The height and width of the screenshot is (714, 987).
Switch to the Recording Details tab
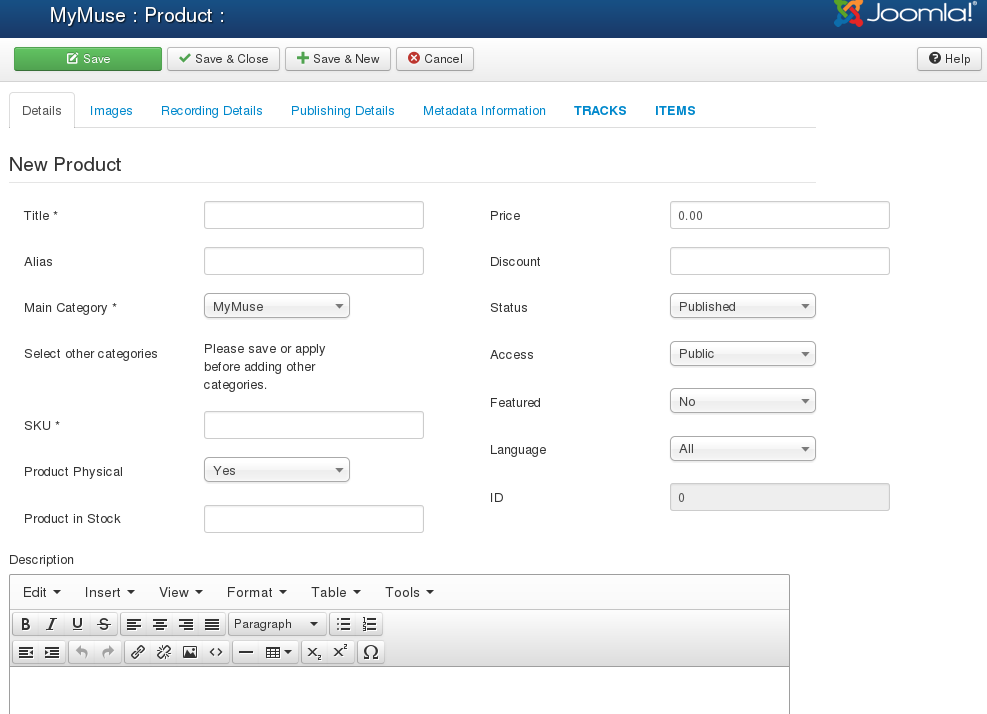click(x=212, y=111)
